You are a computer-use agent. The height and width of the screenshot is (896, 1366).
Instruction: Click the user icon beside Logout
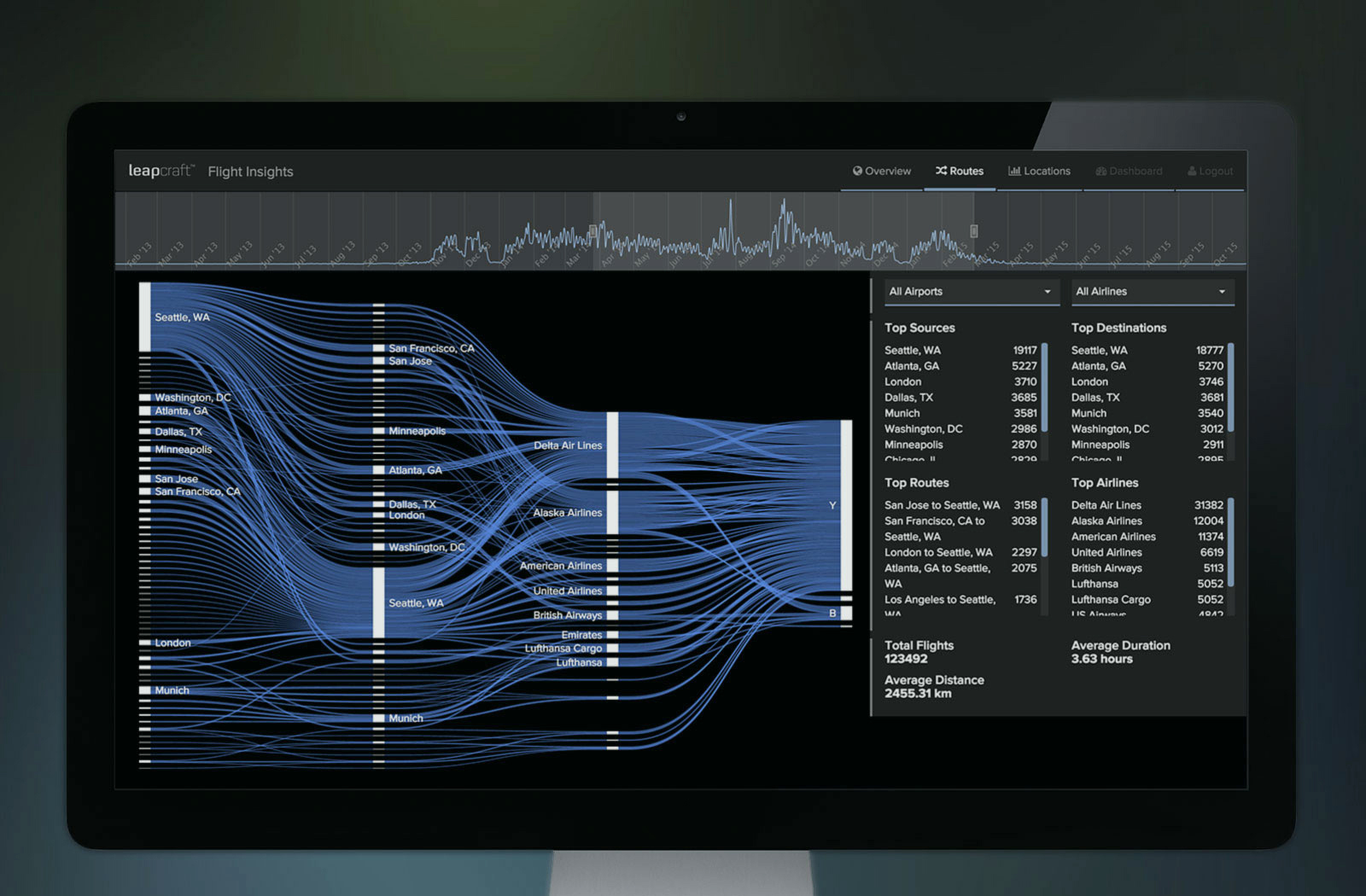click(1192, 172)
